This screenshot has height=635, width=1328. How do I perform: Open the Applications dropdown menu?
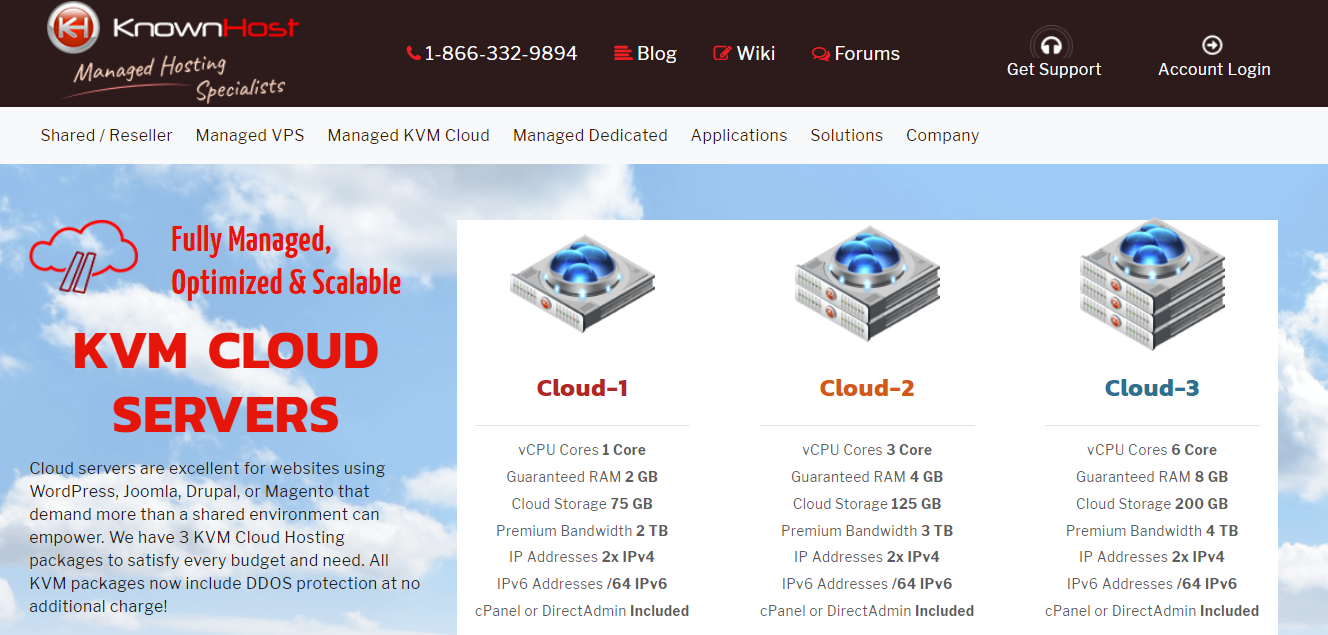739,135
